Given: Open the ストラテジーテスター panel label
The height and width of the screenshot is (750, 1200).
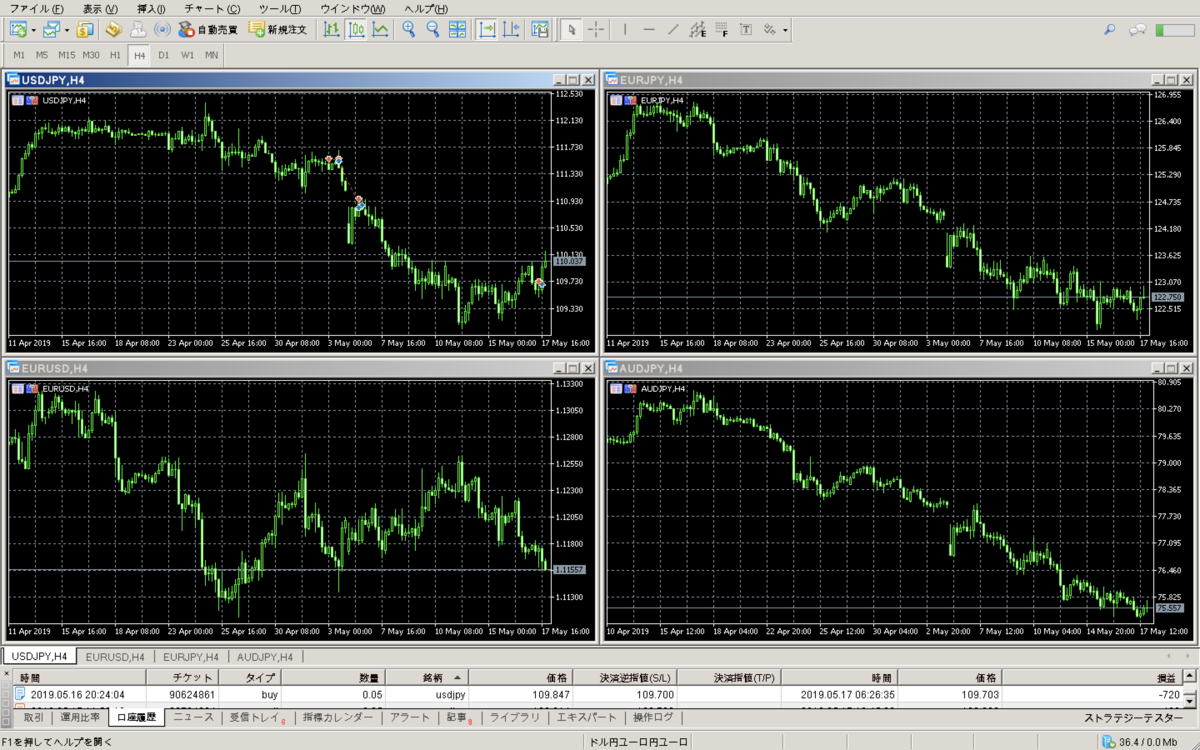Looking at the screenshot, I should (x=1133, y=718).
